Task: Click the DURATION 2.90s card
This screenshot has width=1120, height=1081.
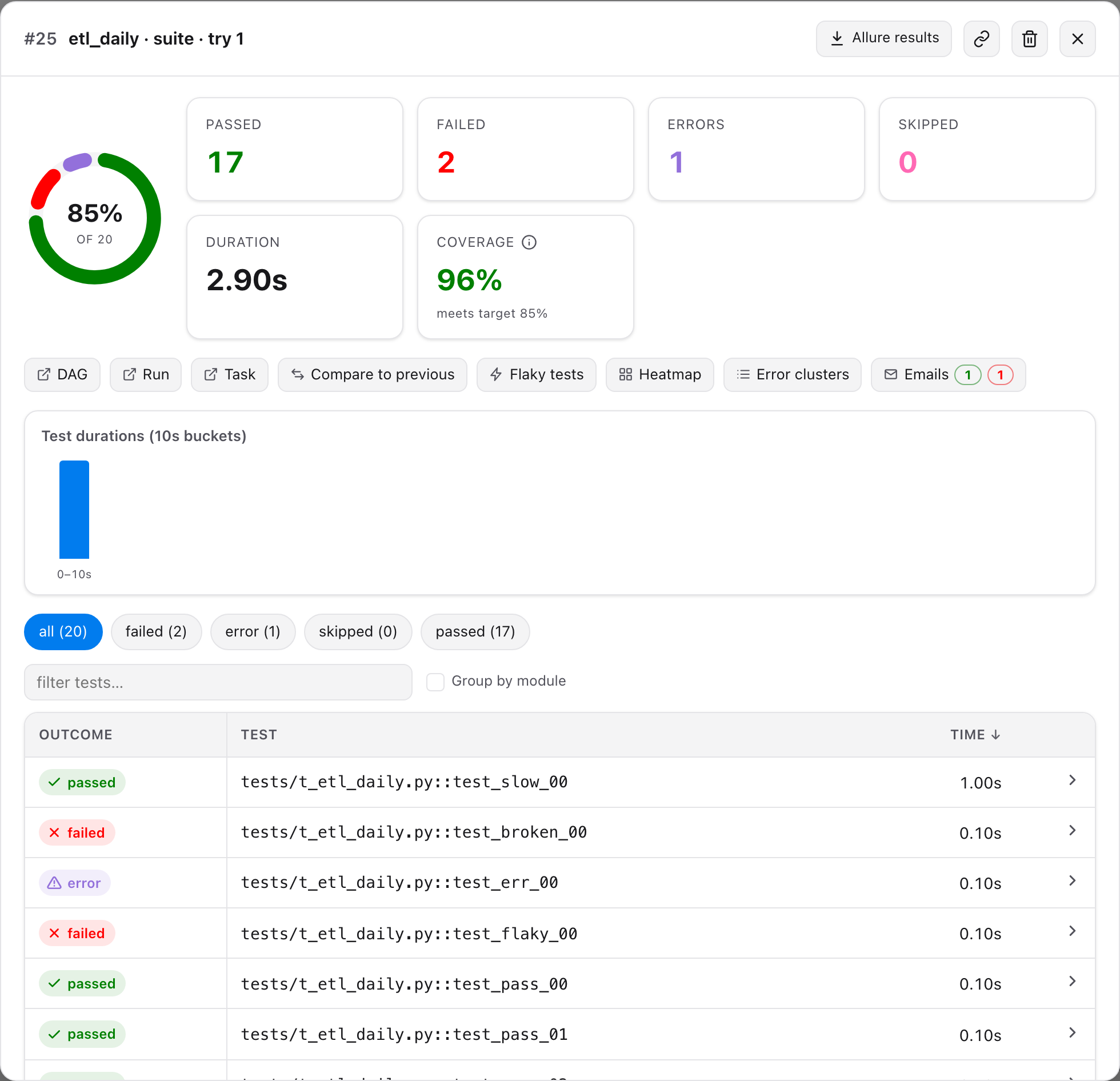Action: pos(295,277)
